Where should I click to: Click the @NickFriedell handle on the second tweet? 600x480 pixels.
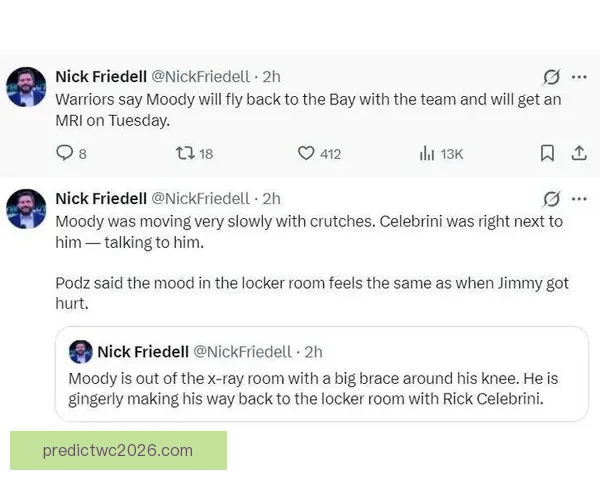coord(200,198)
